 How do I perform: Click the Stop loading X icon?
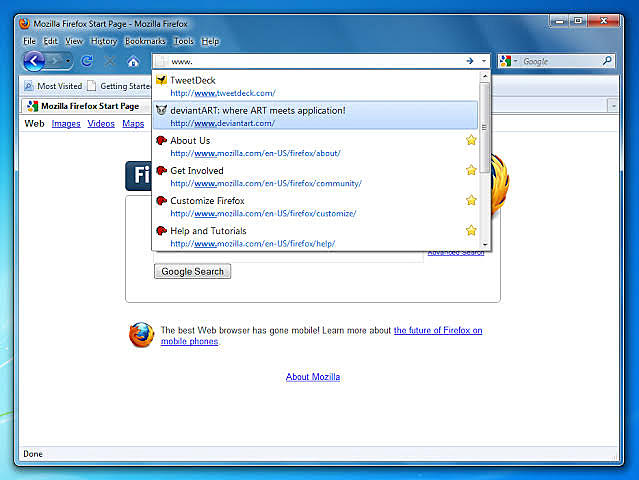[110, 62]
